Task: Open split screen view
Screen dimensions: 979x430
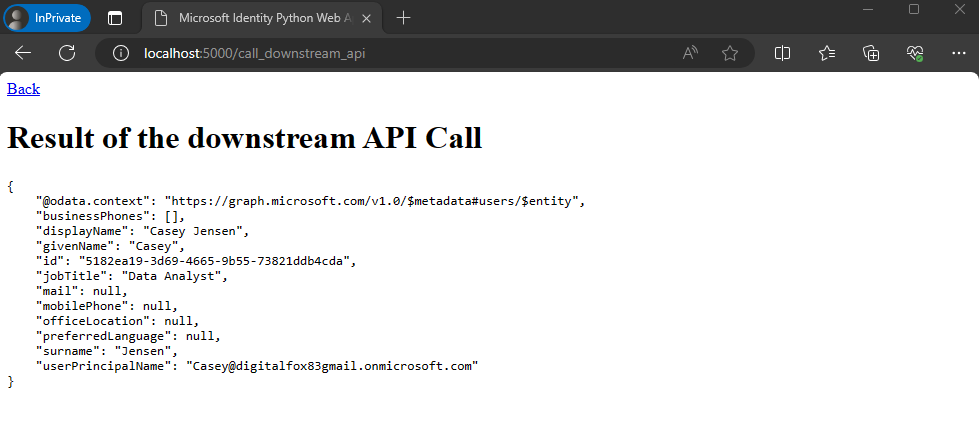Action: pyautogui.click(x=782, y=53)
